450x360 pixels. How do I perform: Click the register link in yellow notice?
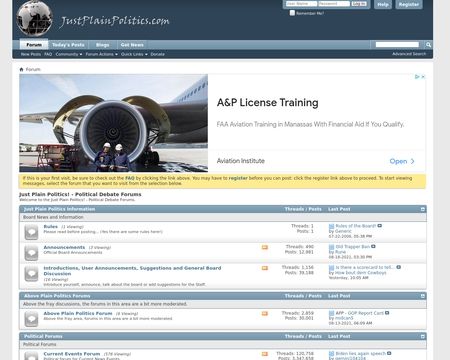[238, 178]
